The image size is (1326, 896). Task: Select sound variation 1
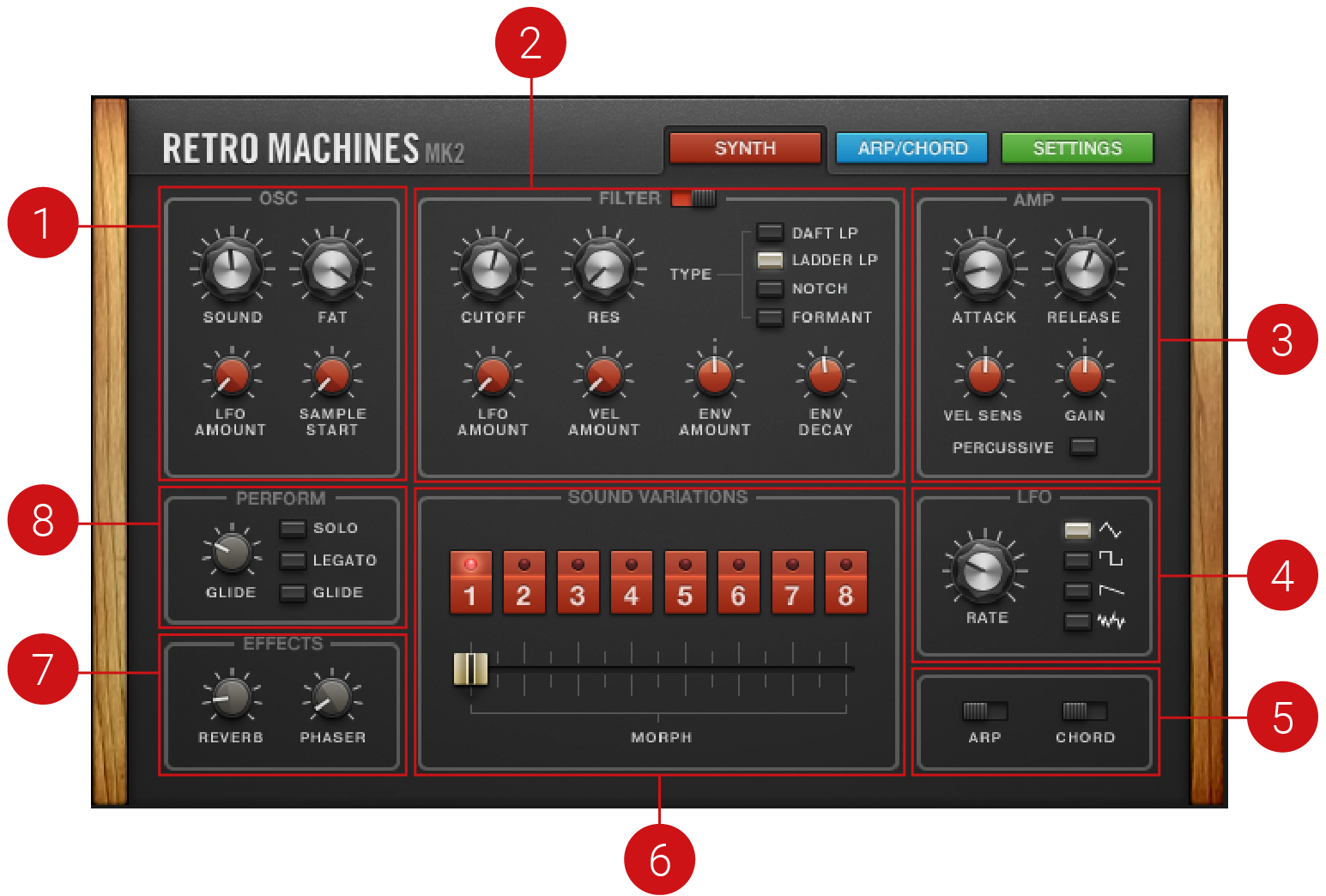(470, 583)
